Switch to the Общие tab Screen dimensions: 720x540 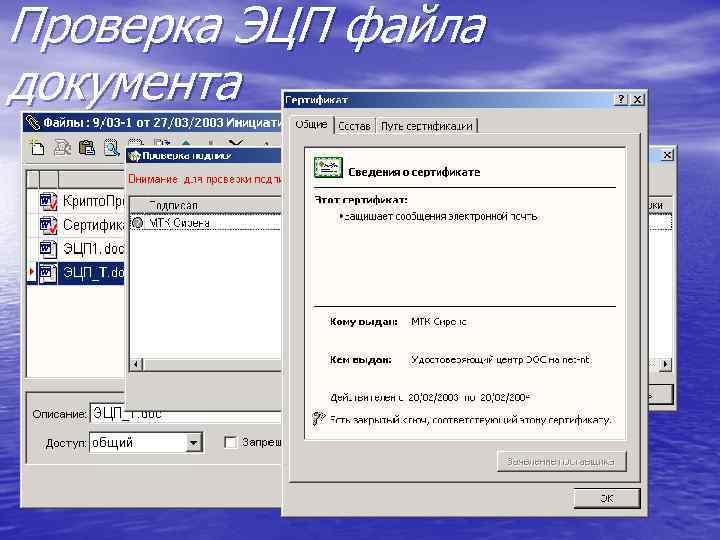[x=311, y=124]
